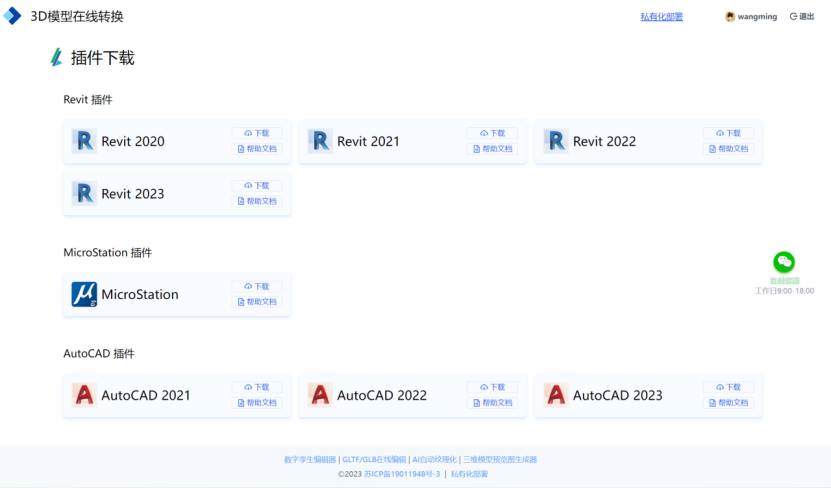
Task: Click the AutoCAD 2021 red A icon
Action: 84,395
